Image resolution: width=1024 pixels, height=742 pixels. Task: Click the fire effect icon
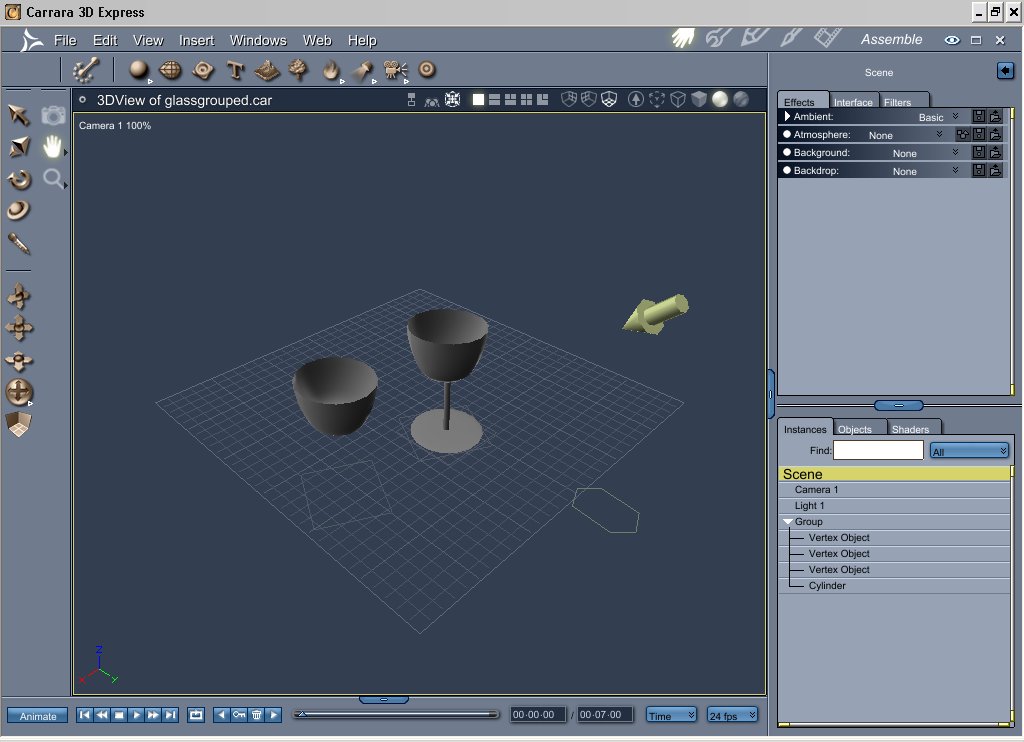pos(331,70)
